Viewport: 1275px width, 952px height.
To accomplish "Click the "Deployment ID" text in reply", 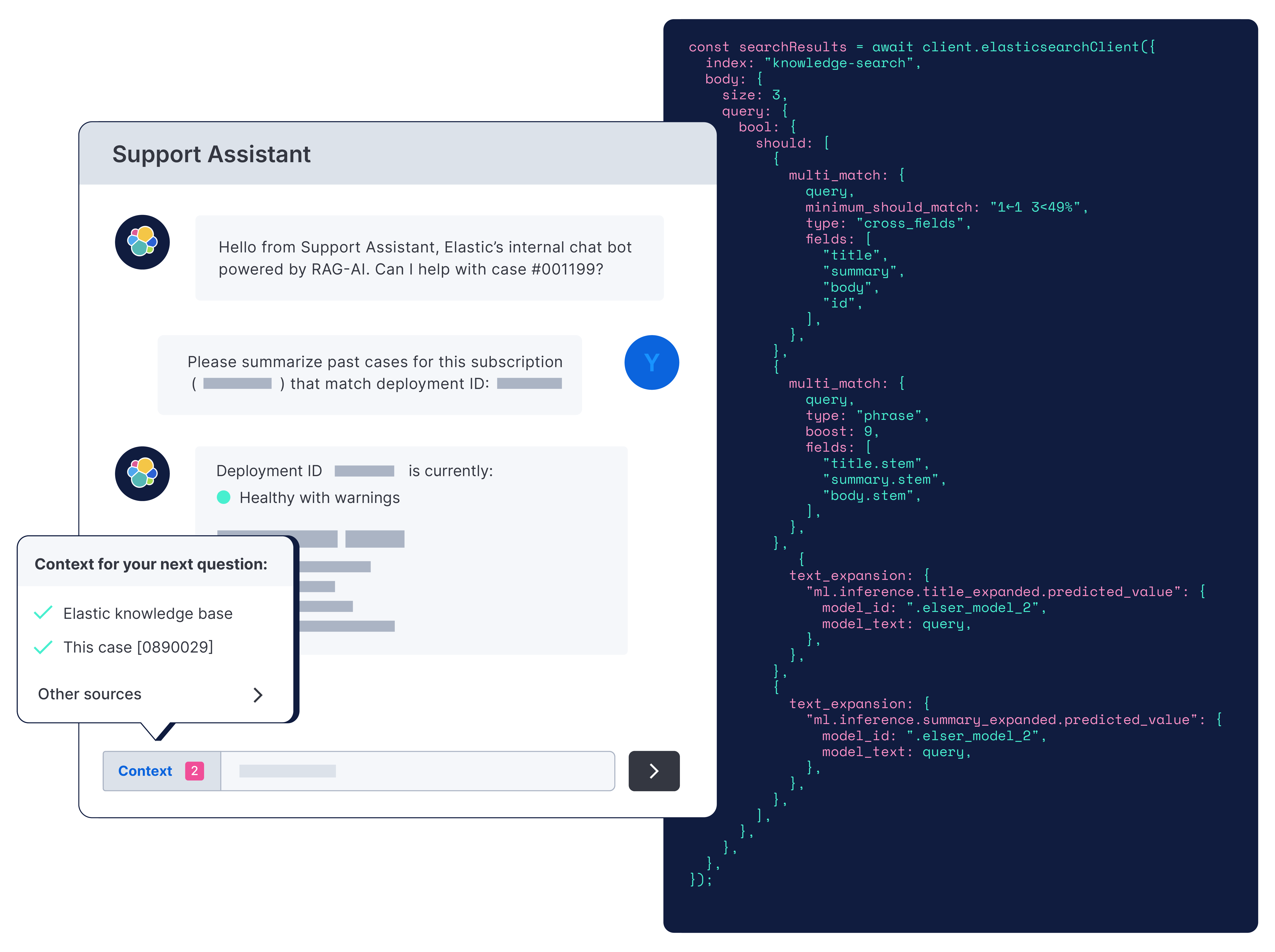I will (269, 471).
